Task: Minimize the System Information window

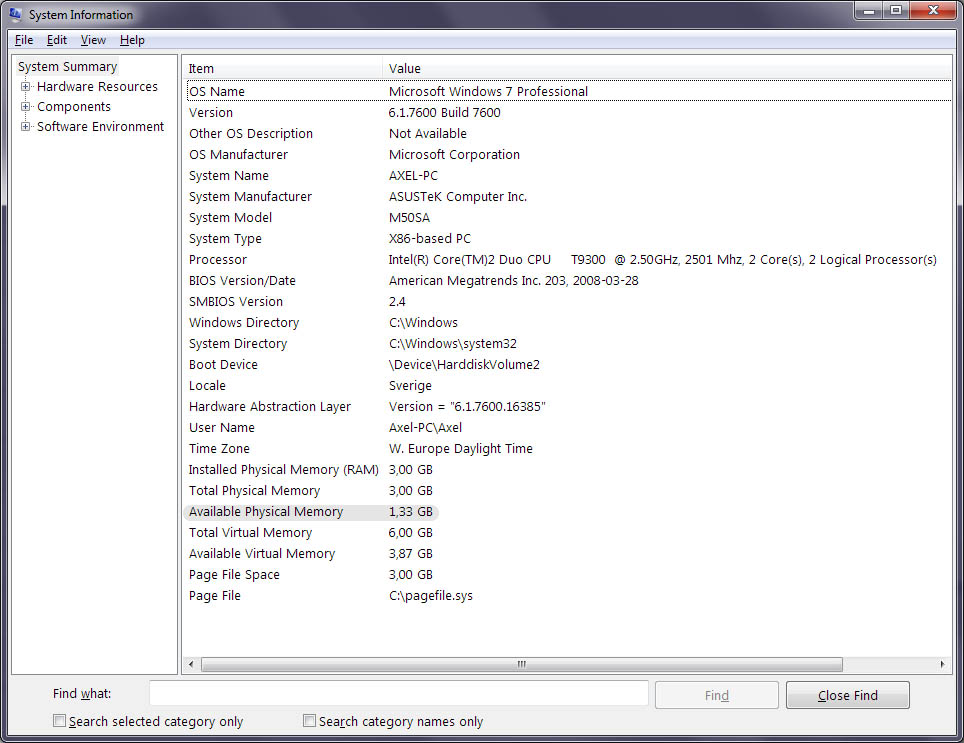Action: [x=869, y=10]
